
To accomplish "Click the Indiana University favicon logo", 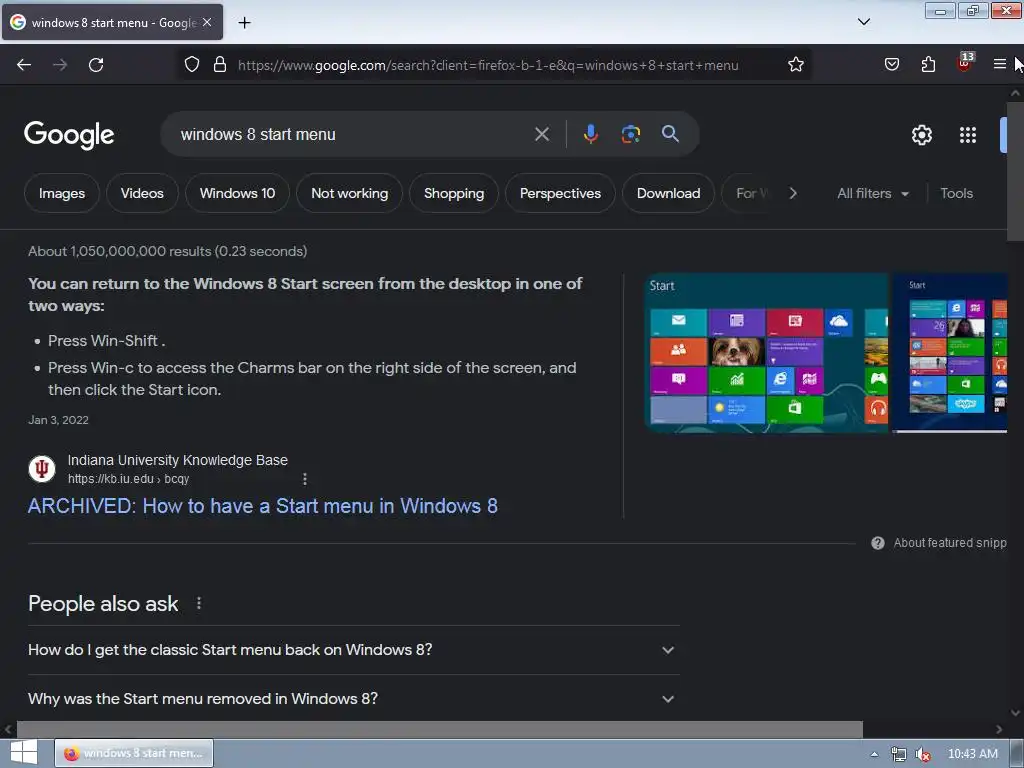I will coord(42,469).
